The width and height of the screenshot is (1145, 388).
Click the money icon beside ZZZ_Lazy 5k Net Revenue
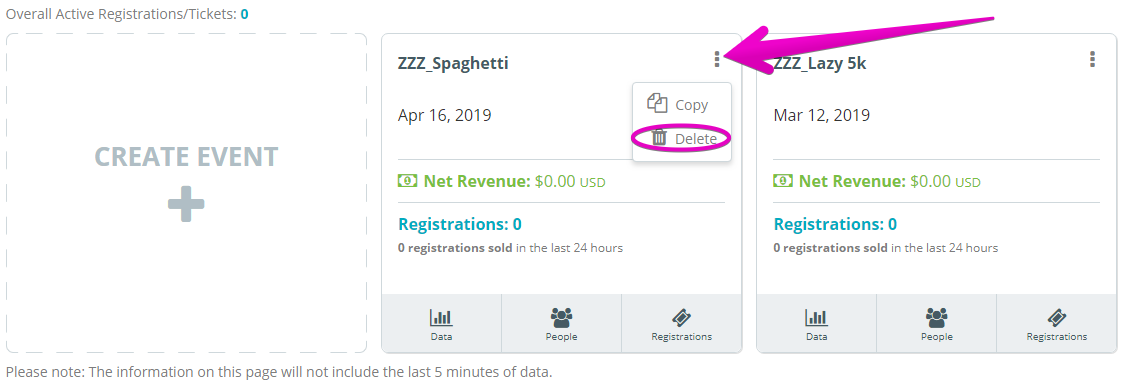click(x=783, y=180)
